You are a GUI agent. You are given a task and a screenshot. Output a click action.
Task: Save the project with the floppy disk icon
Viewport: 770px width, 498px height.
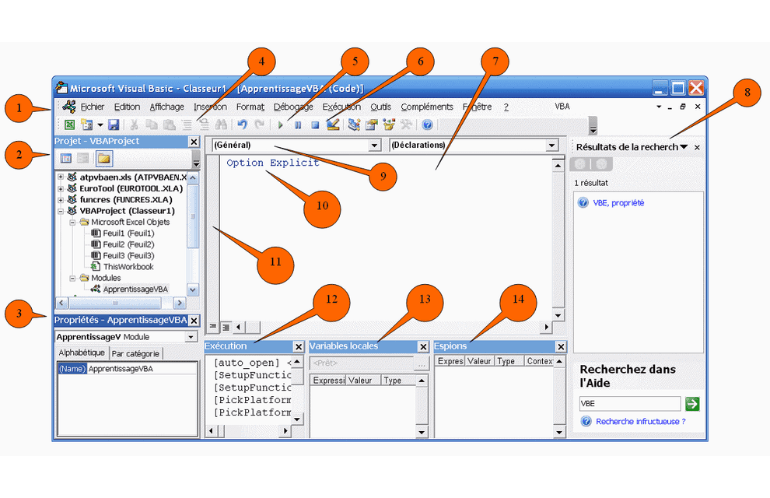click(x=113, y=125)
